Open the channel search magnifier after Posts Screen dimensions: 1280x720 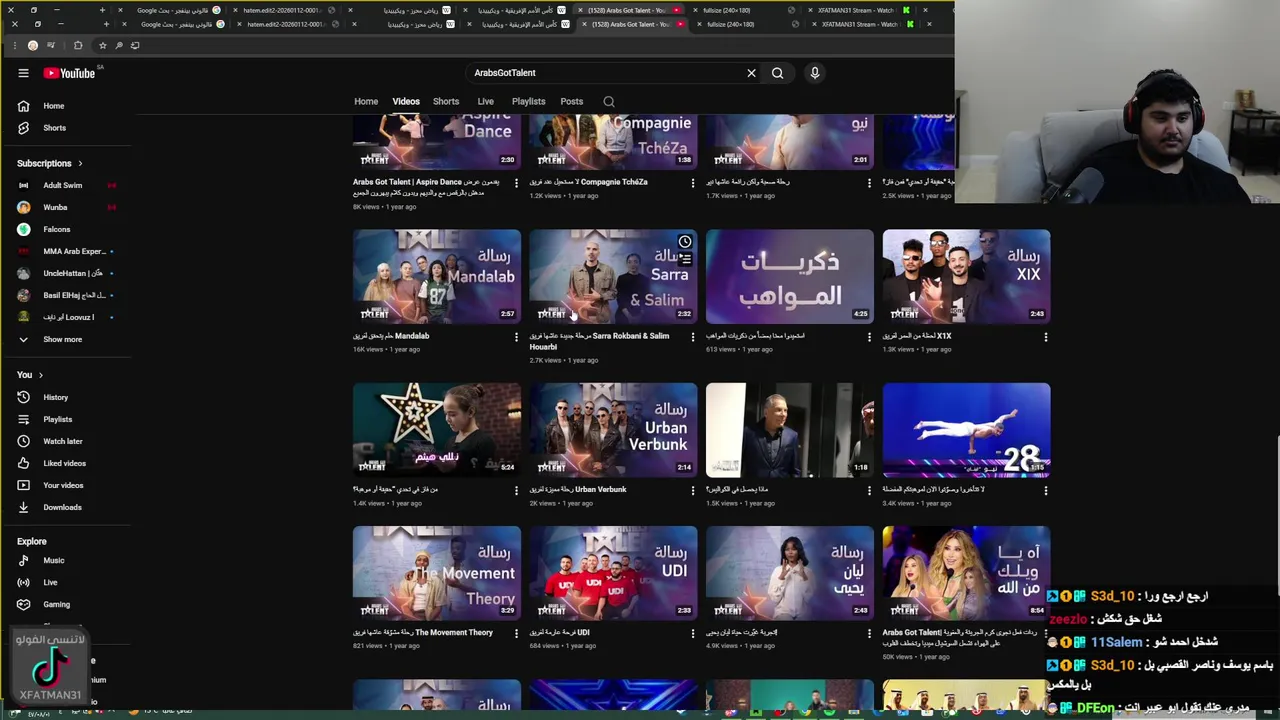click(x=608, y=101)
